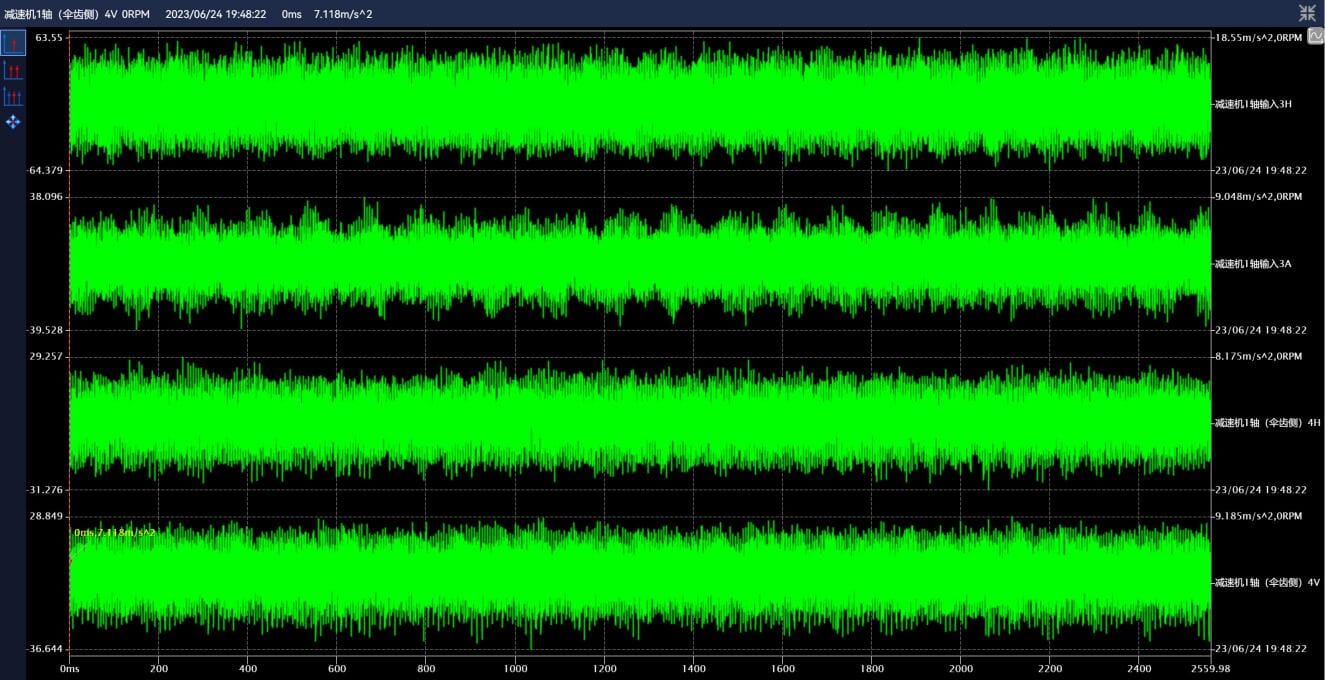Select the single cursor tool

(x=13, y=43)
